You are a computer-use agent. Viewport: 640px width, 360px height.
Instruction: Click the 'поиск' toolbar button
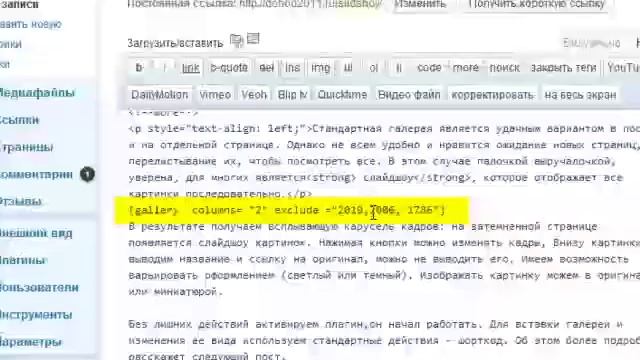point(504,68)
